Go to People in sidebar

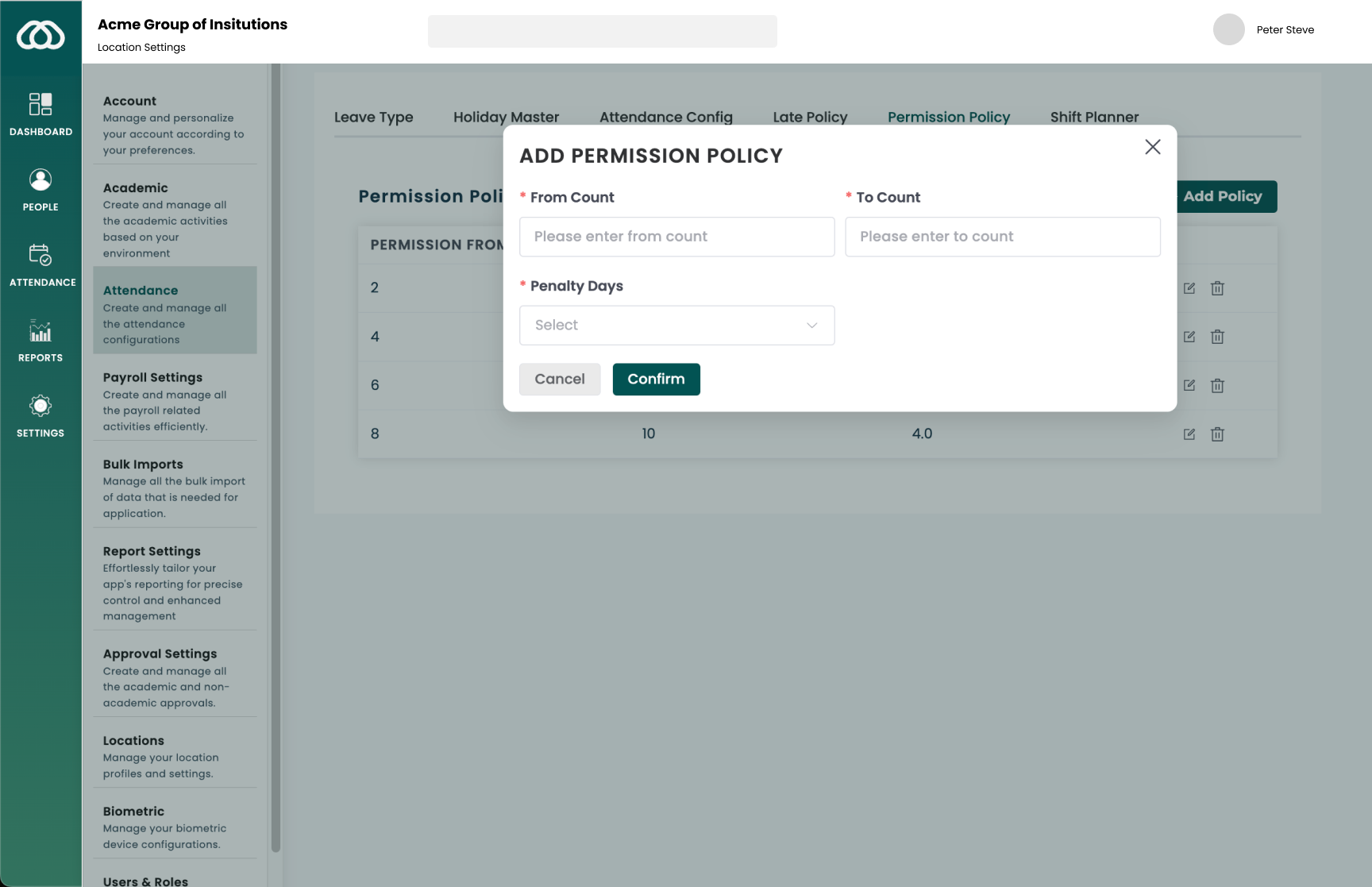point(40,180)
